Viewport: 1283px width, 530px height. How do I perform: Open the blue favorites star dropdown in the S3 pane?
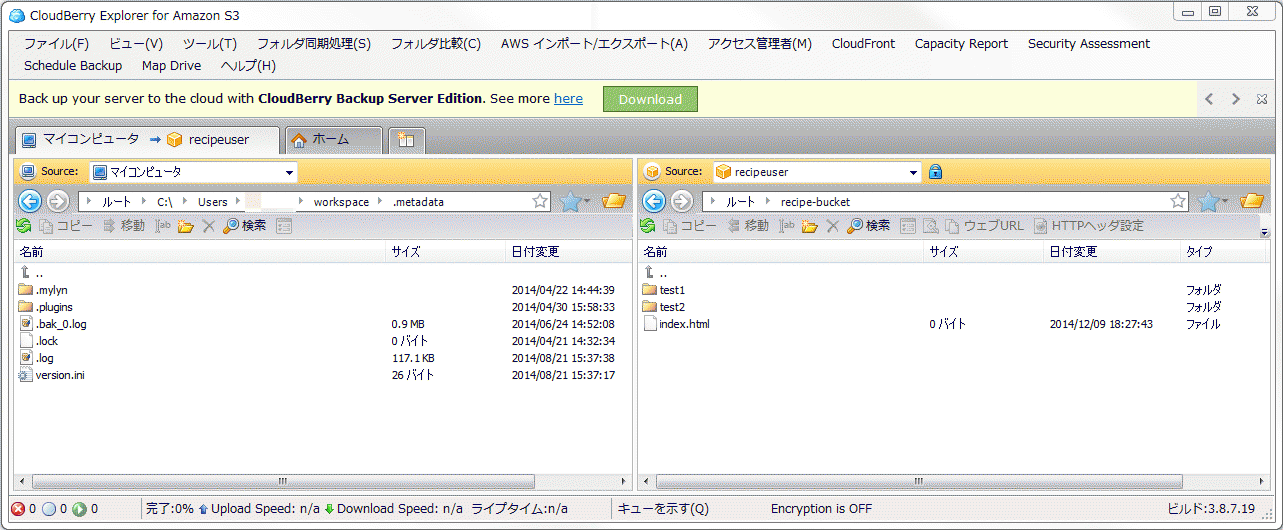(x=1213, y=201)
